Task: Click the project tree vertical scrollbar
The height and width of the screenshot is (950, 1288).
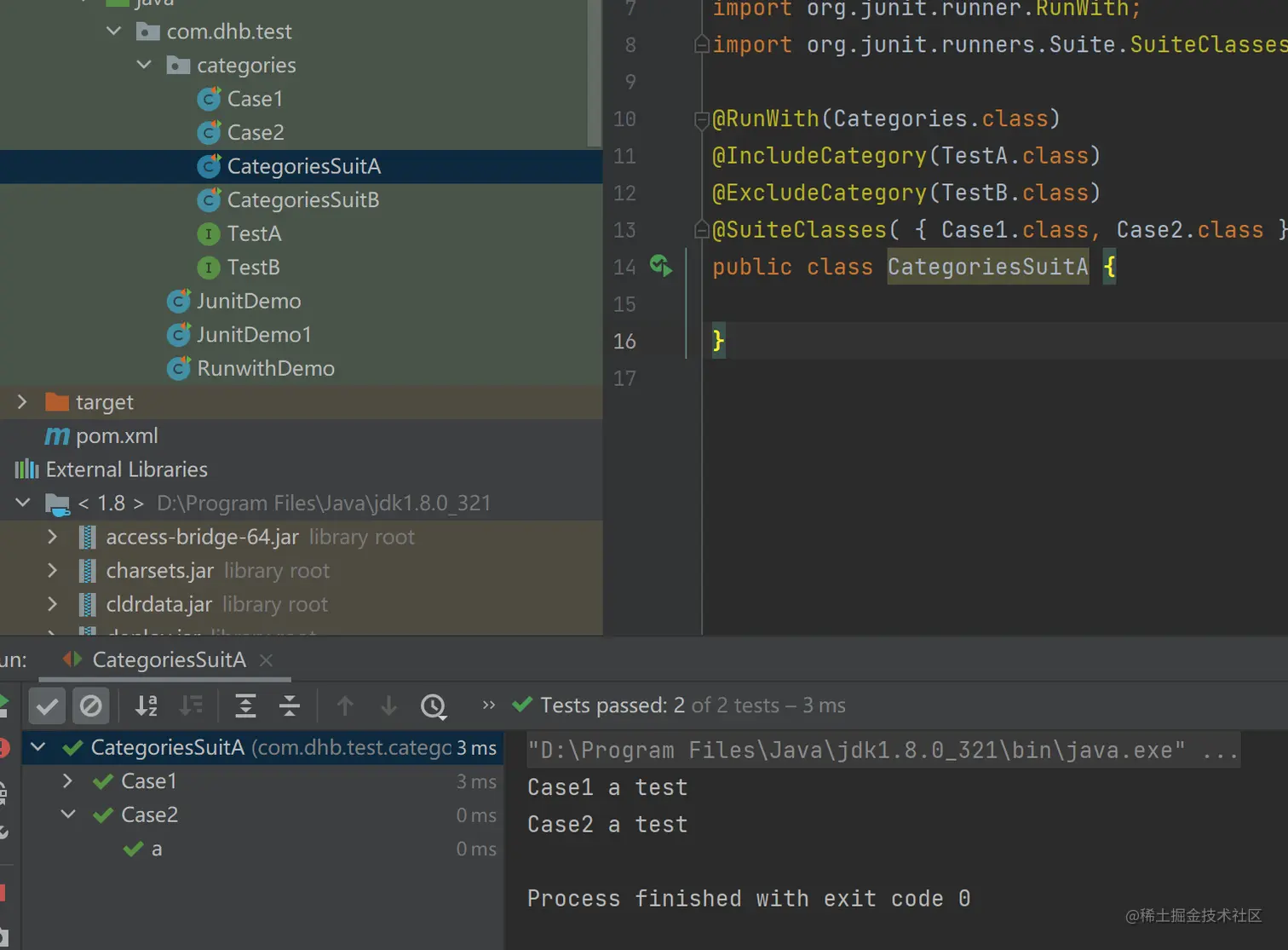Action: [595, 72]
